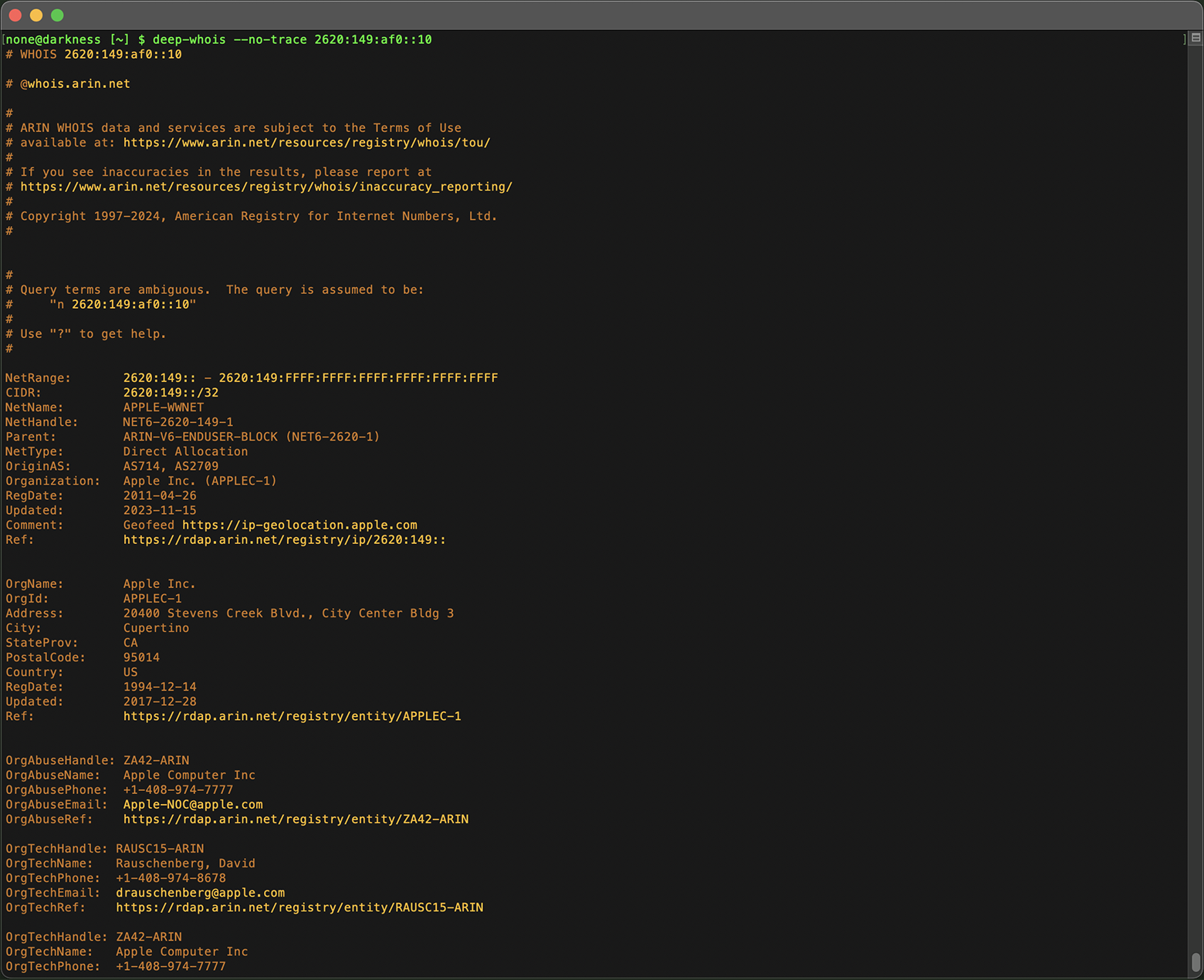The width and height of the screenshot is (1204, 980).
Task: Select the OrgAbusePhone number +1-408-974-7777
Action: pyautogui.click(x=178, y=789)
